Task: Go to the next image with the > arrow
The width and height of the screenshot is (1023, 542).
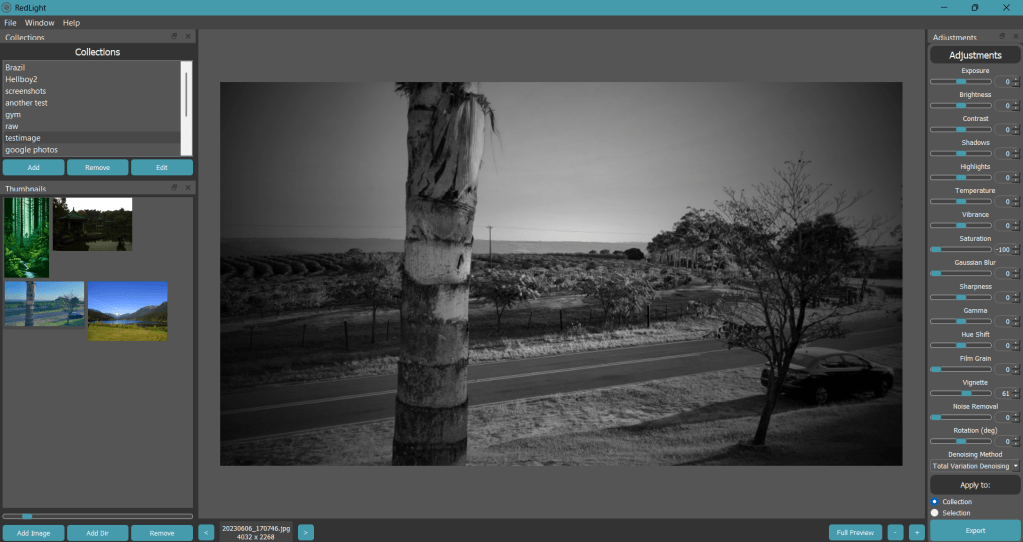Action: coord(306,532)
